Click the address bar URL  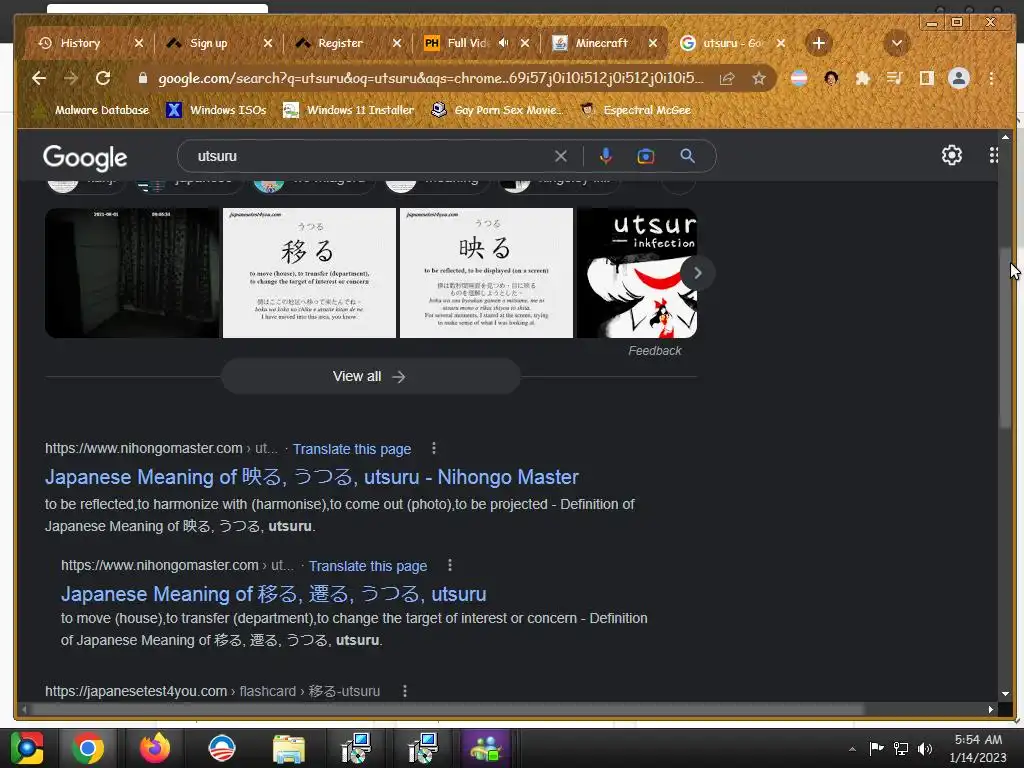tap(430, 78)
